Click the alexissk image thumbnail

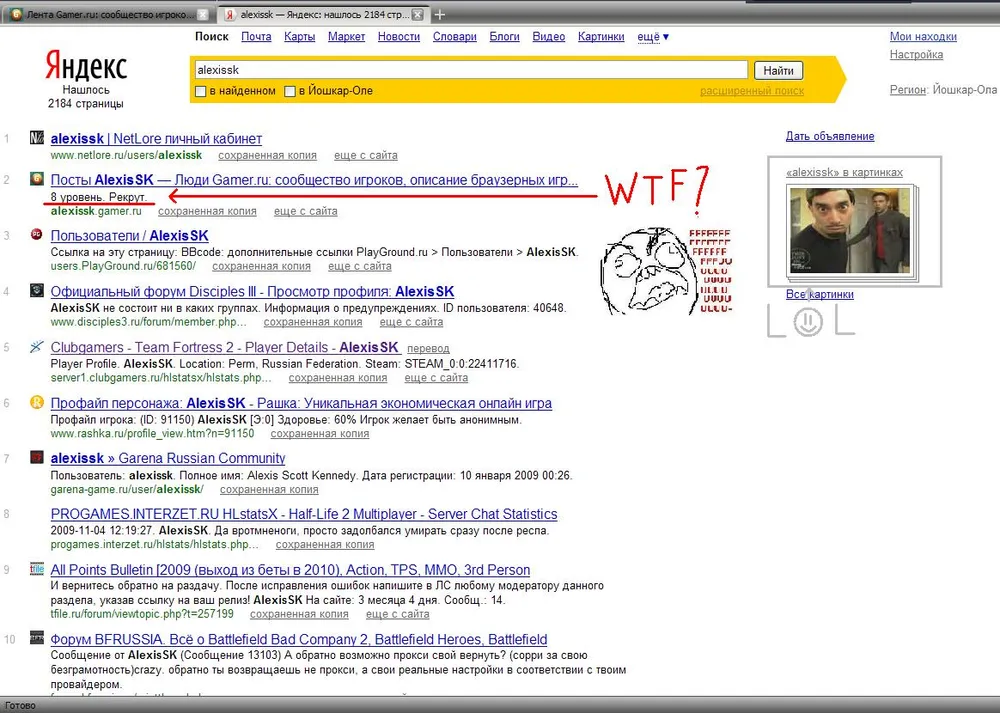[x=853, y=231]
